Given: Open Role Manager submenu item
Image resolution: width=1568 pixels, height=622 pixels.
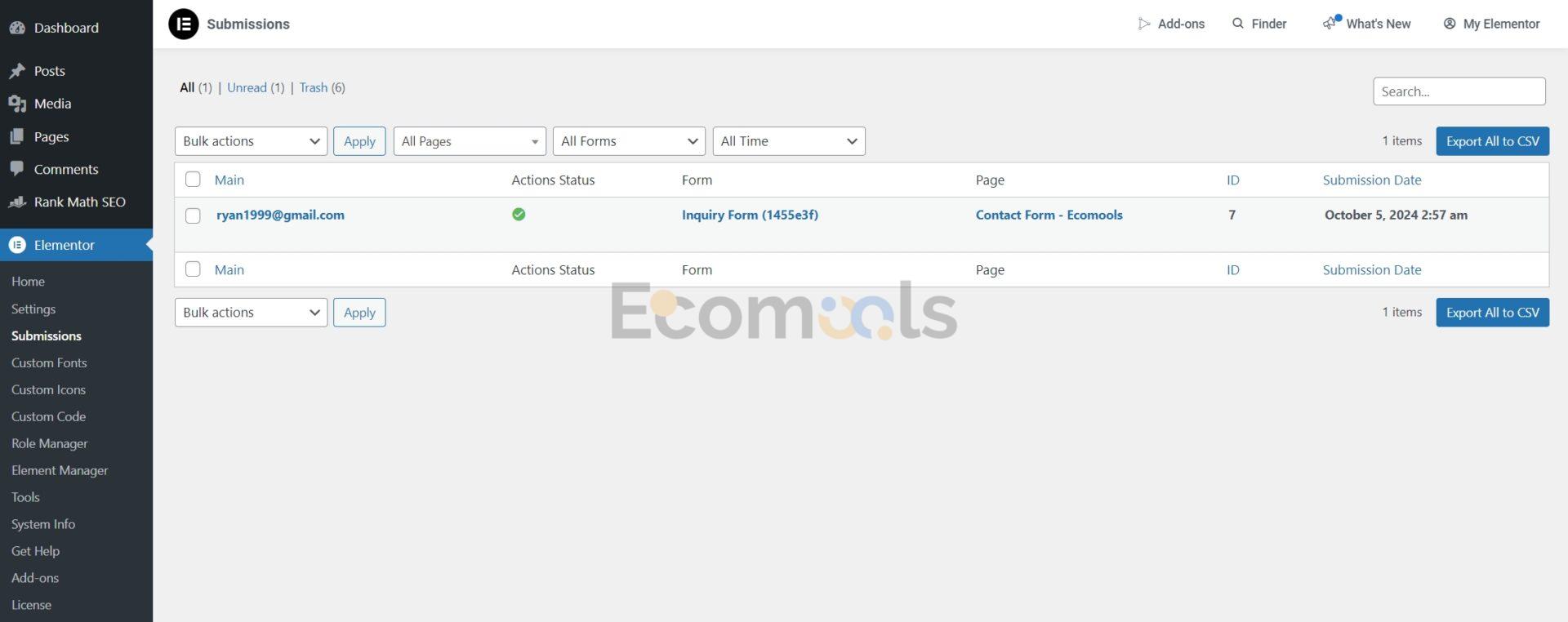Looking at the screenshot, I should point(49,444).
